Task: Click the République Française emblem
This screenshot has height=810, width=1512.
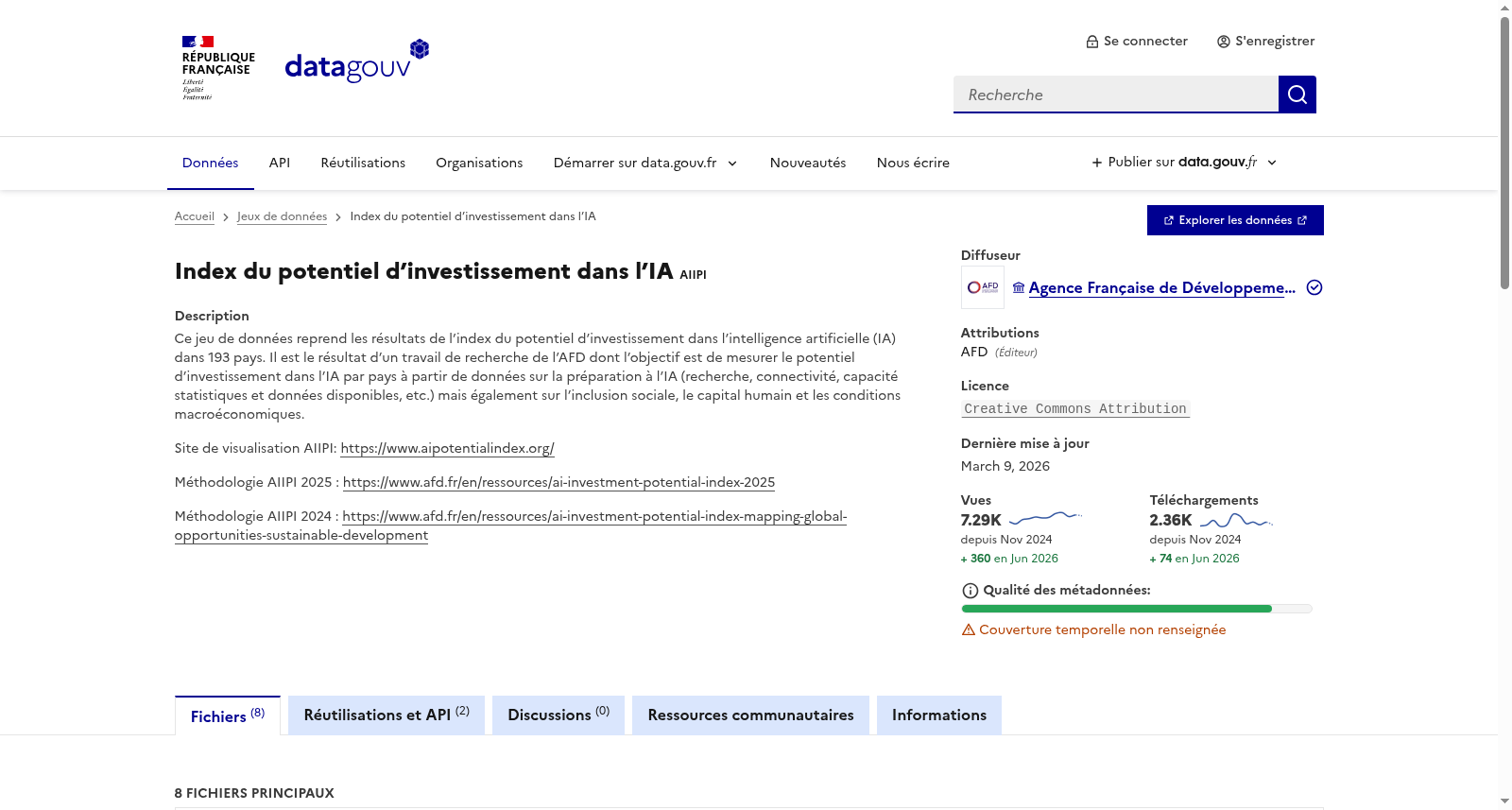Action: click(218, 68)
